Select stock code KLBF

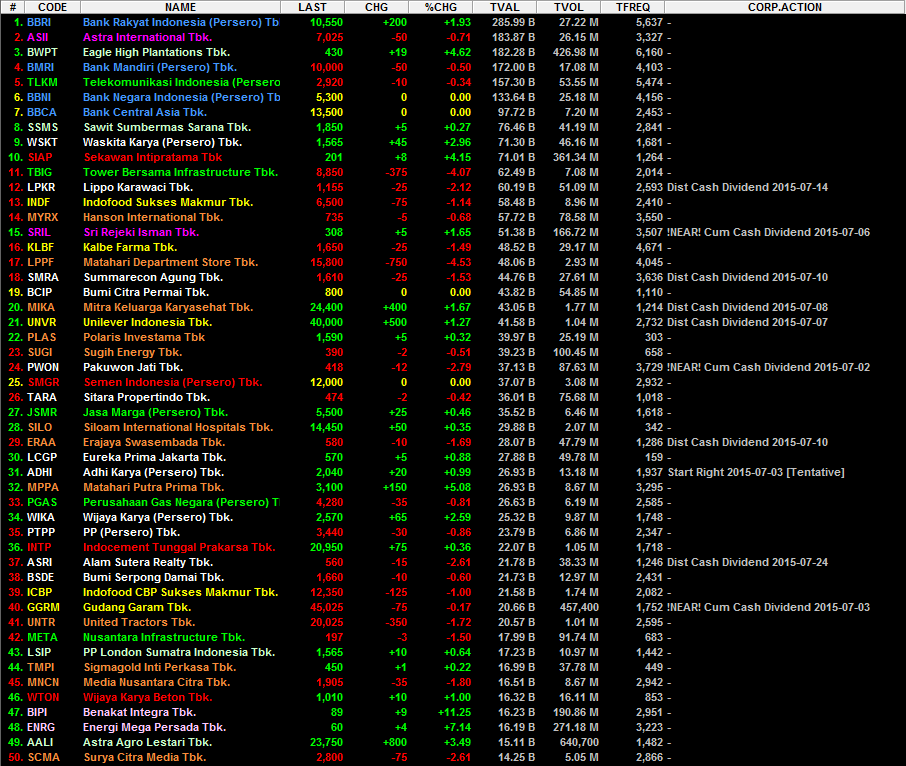click(x=40, y=247)
